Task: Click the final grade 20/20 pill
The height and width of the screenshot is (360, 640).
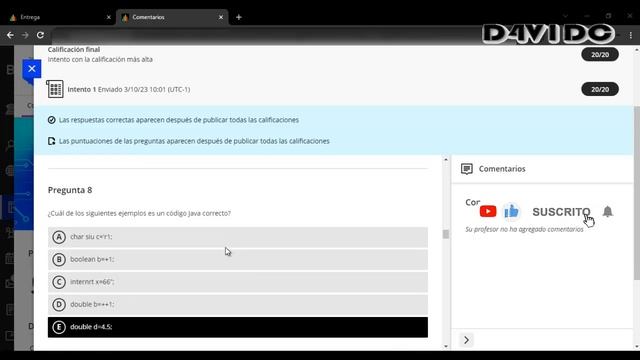Action: click(600, 54)
